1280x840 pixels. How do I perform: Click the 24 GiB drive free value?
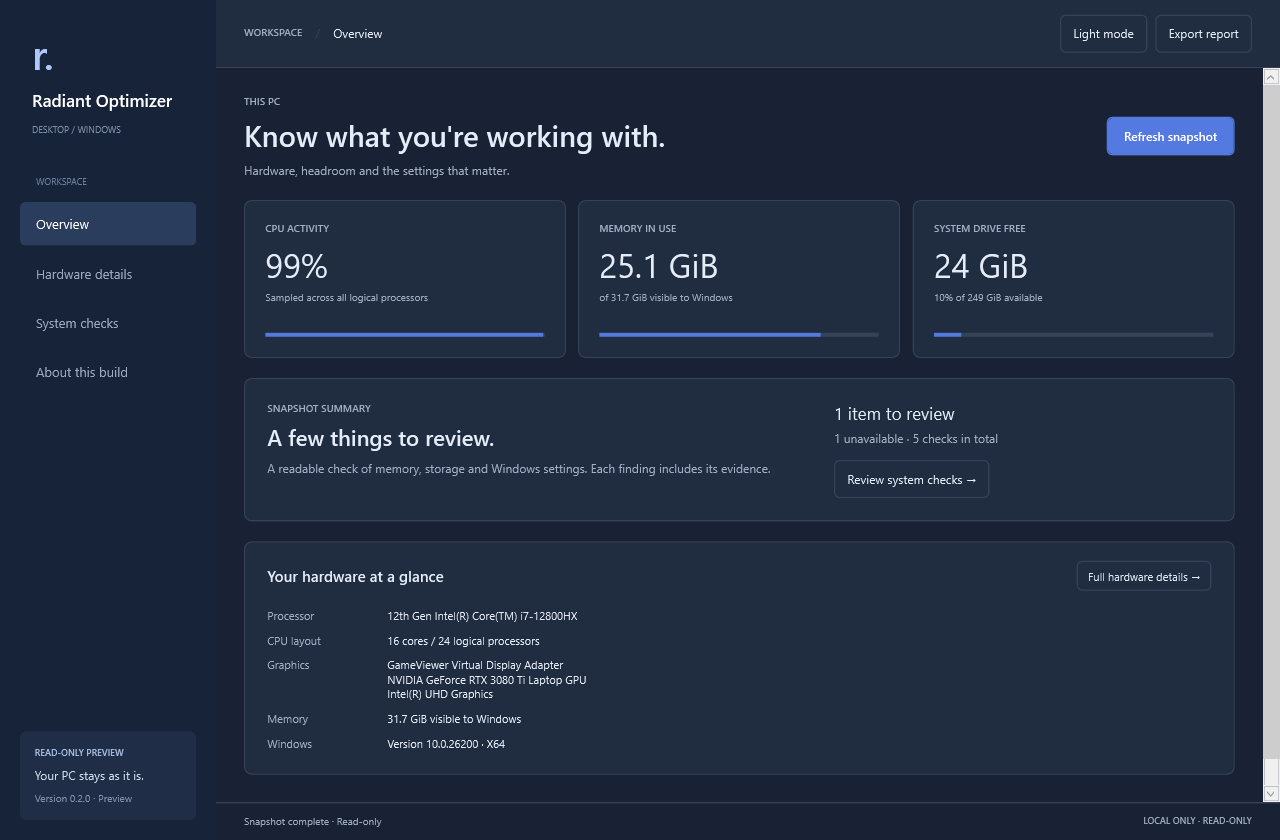[980, 266]
